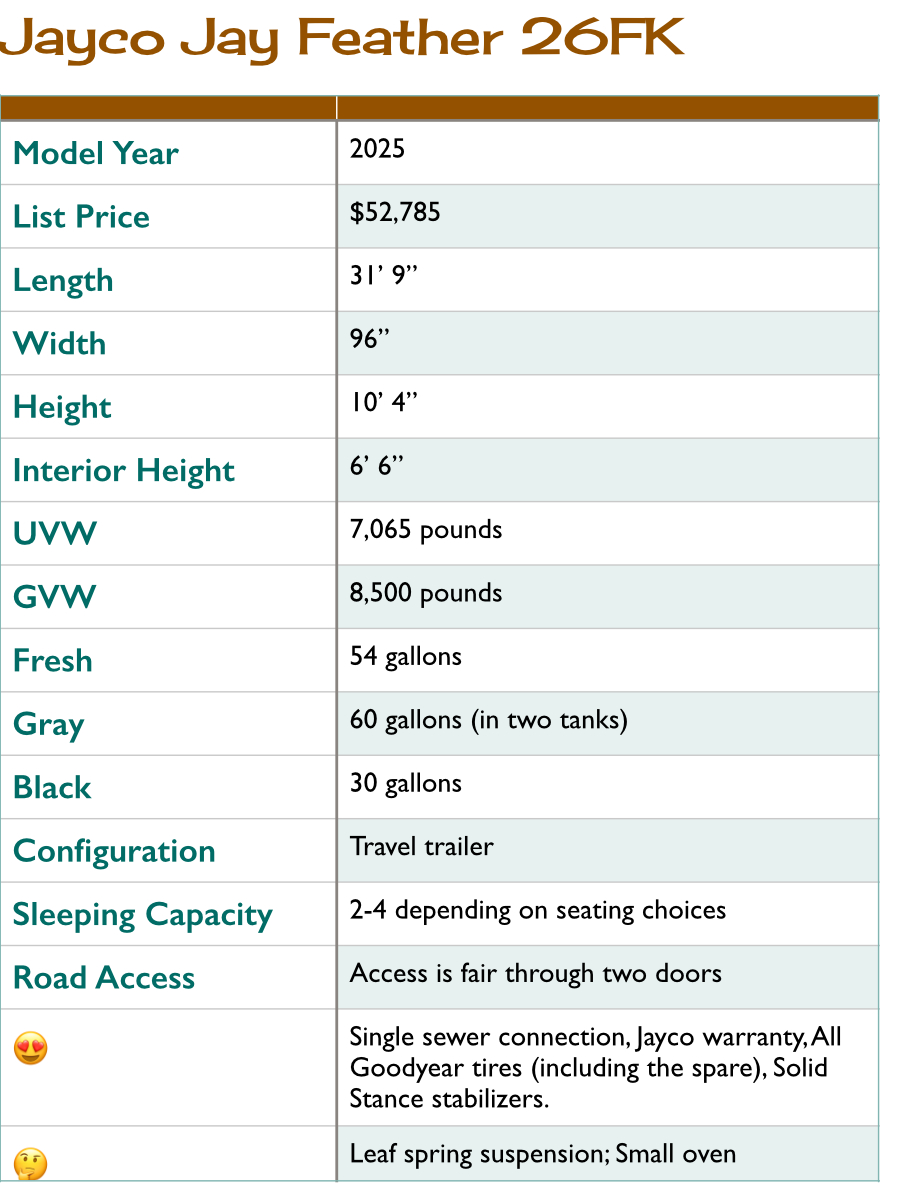Click the 60 gallons gray tank cell
The width and height of the screenshot is (899, 1200).
[x=608, y=723]
